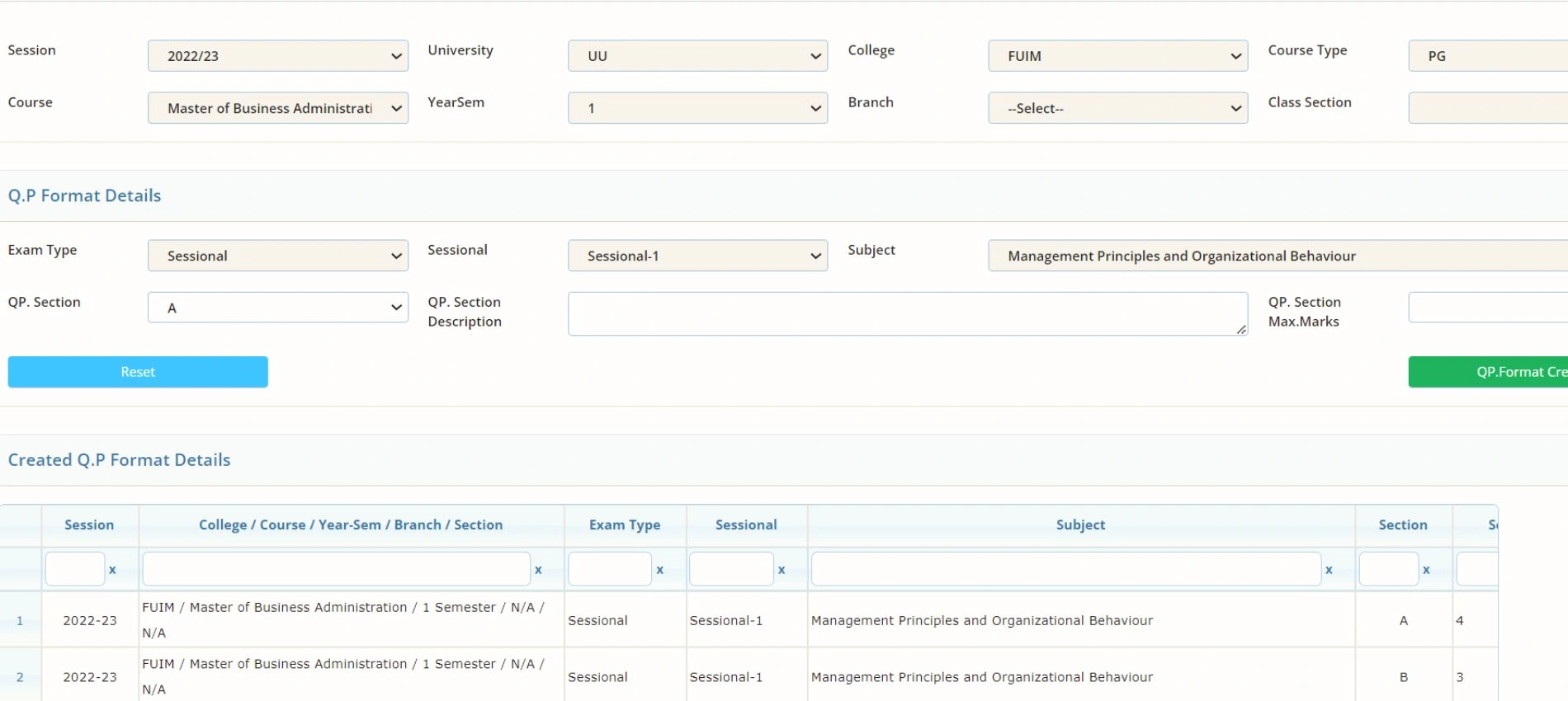
Task: Sort by the Exam Type column header
Action: 625,525
